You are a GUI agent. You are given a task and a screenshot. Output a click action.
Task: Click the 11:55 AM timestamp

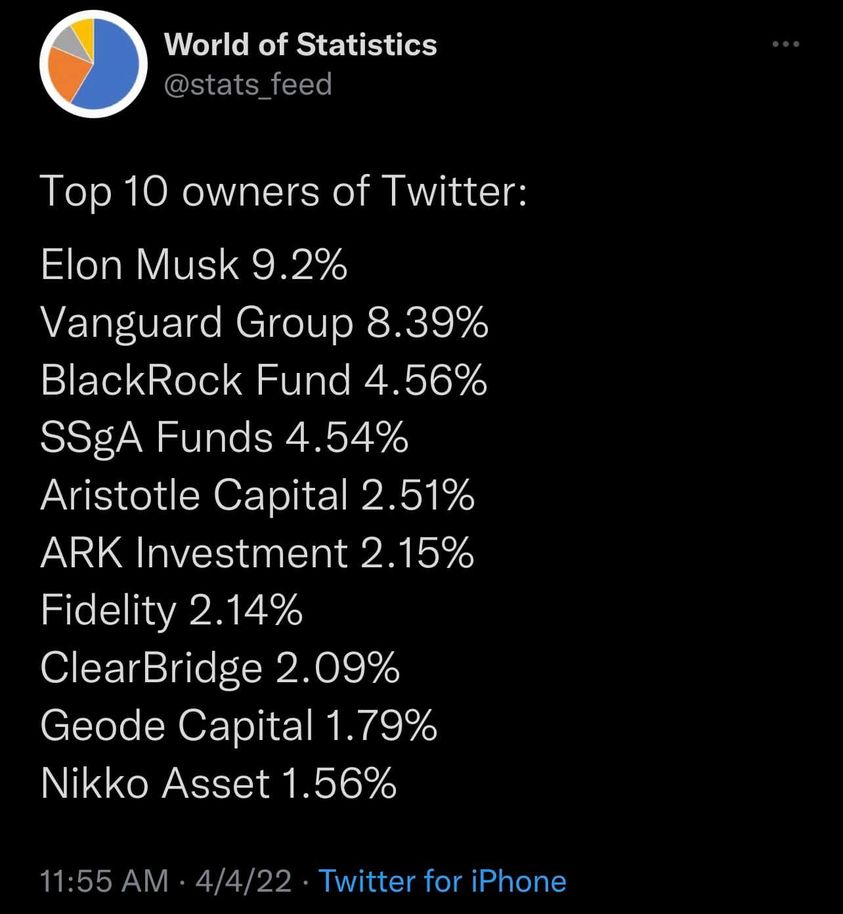point(104,881)
